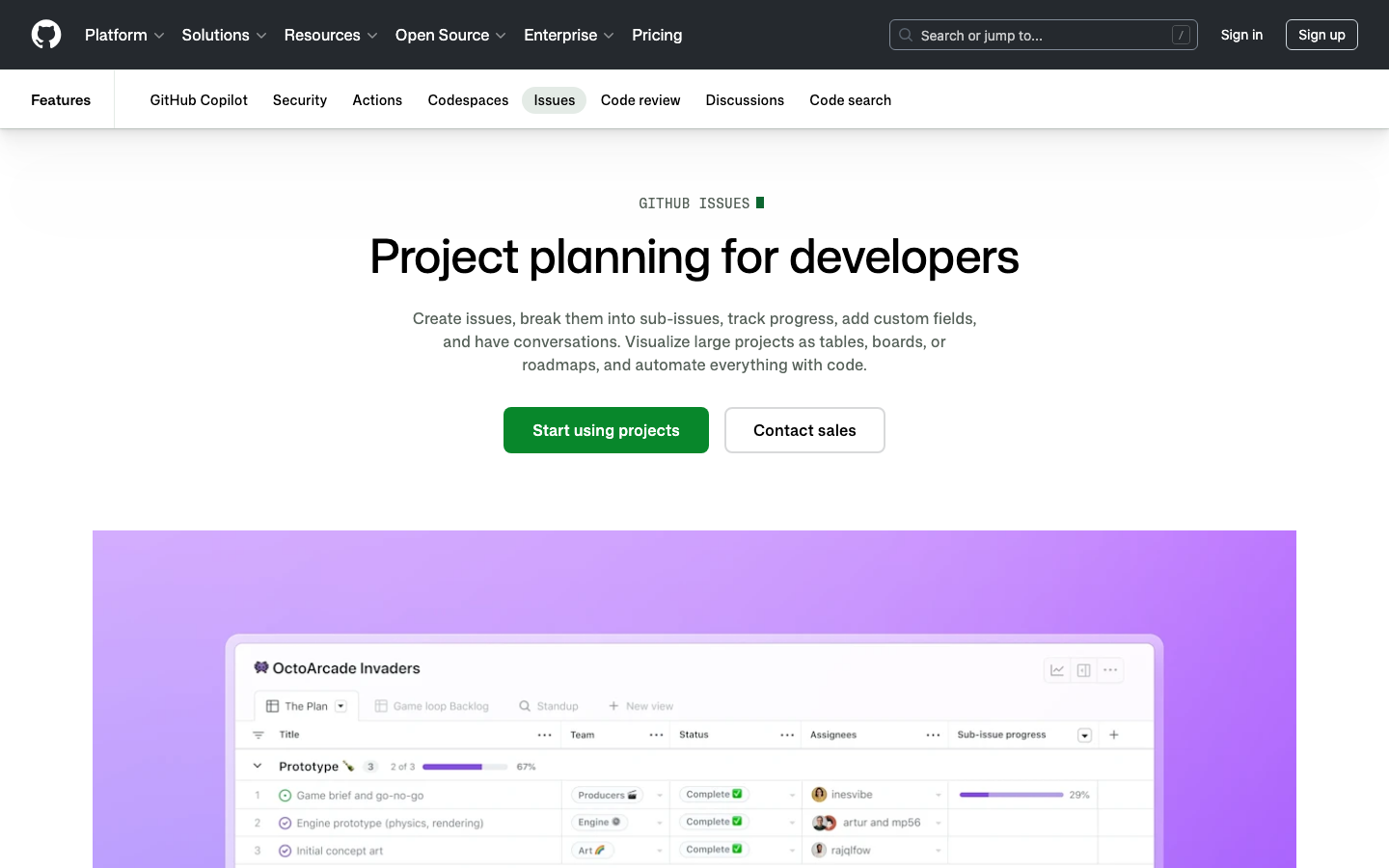
Task: Collapse the Prototype group chevron
Action: point(258,766)
